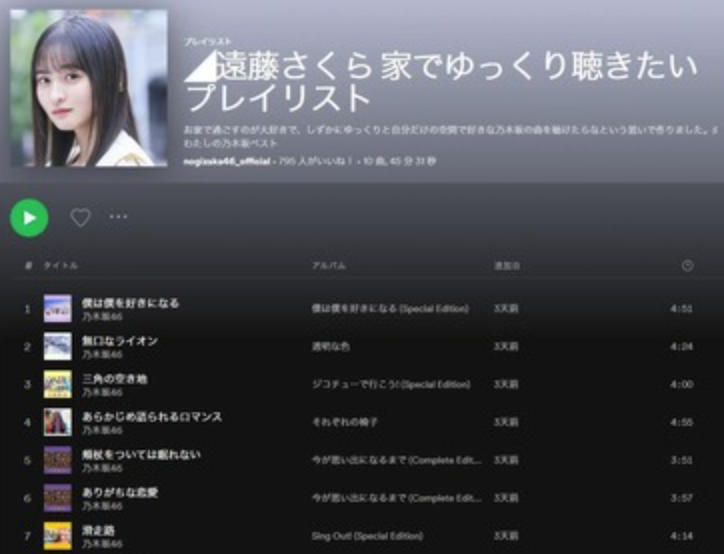
Task: Open artist 乃木坂46 under track 7
Action: click(x=102, y=544)
